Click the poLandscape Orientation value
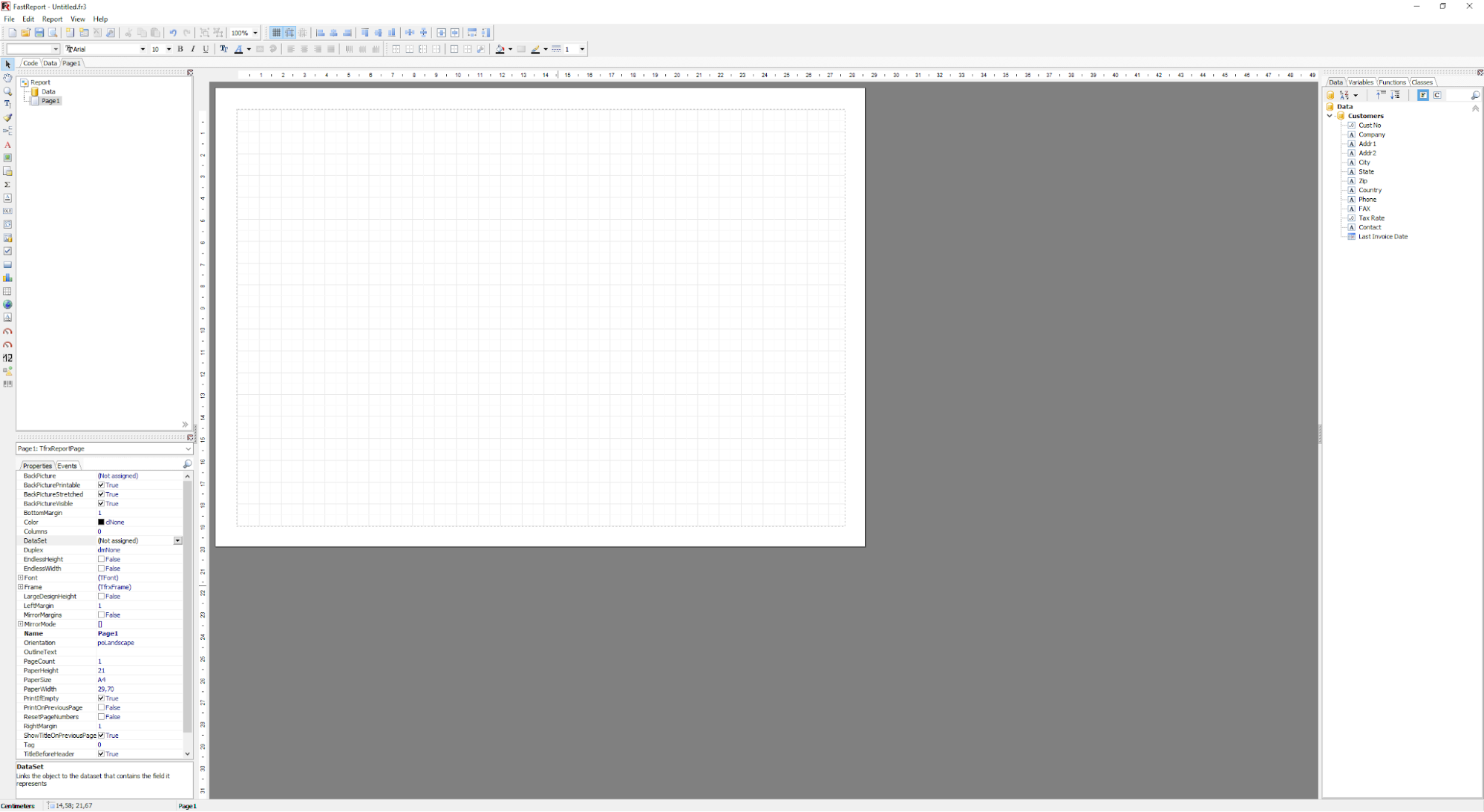This screenshot has height=812, width=1484. click(116, 643)
